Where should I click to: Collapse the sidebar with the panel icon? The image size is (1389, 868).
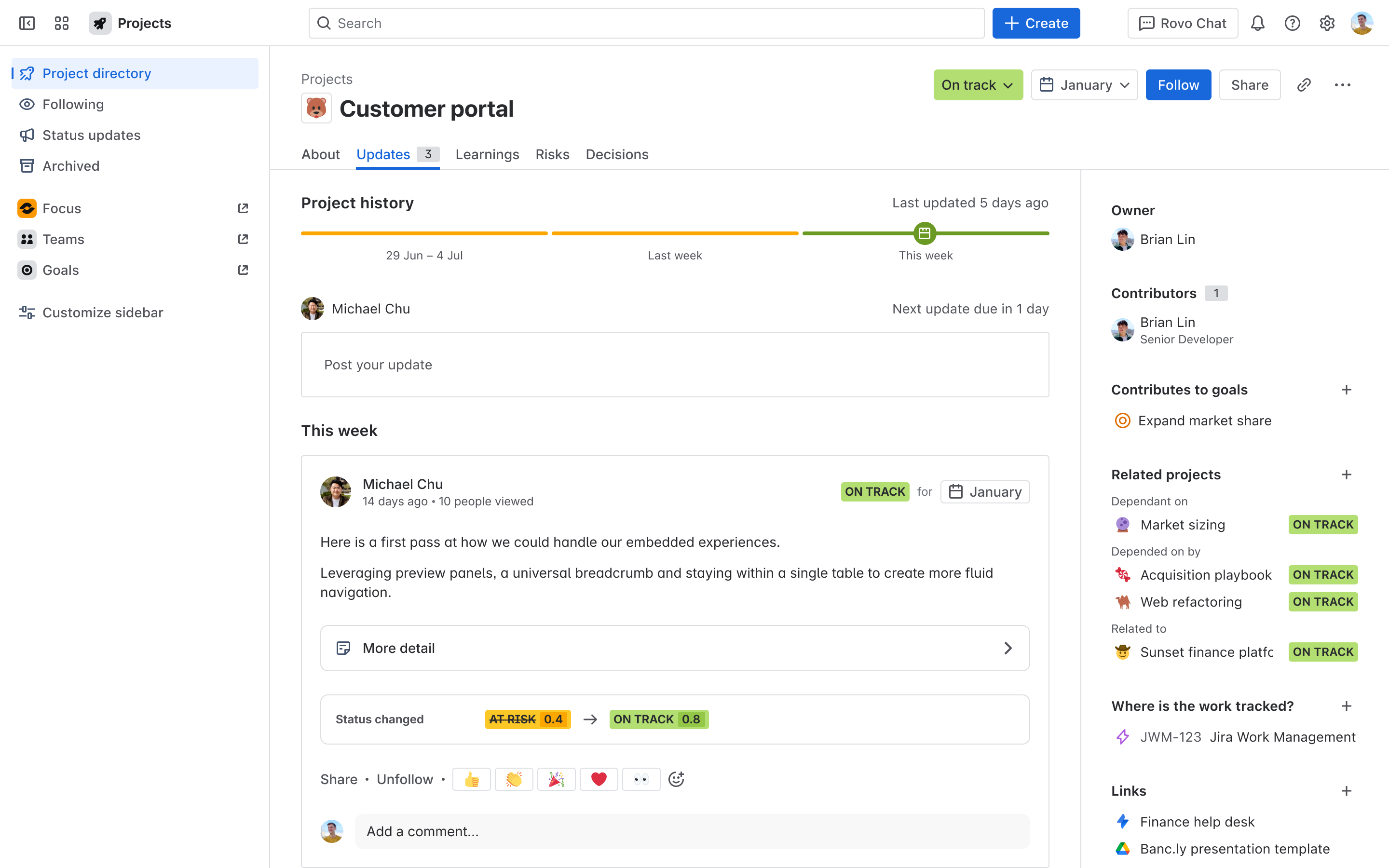27,23
